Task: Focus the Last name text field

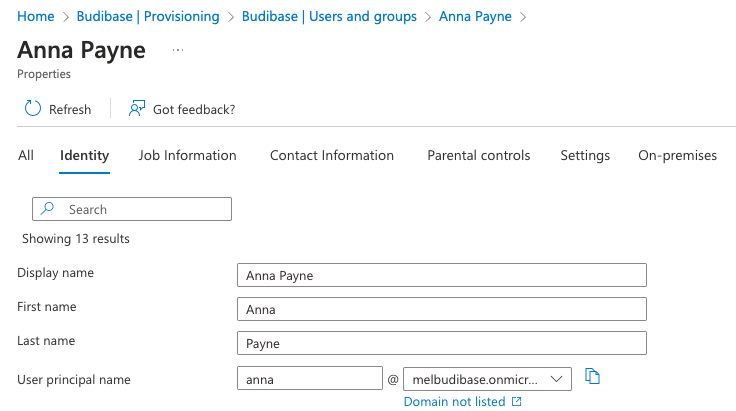Action: tap(441, 343)
